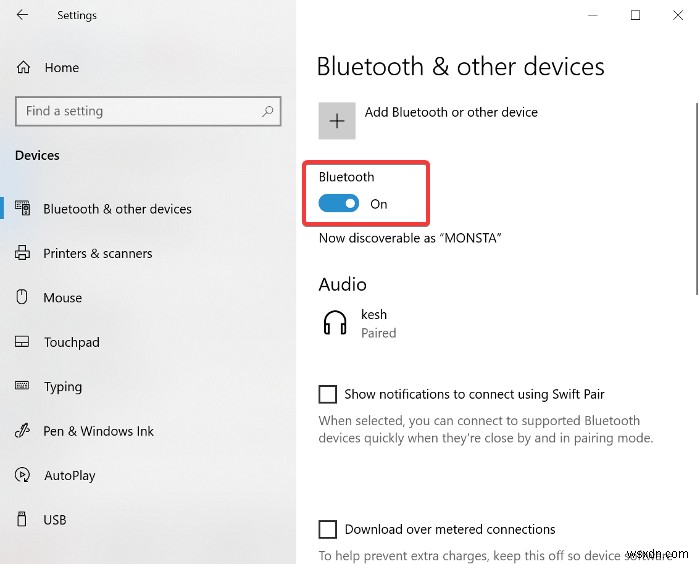Screen dimensions: 700x564
Task: Click the USB icon in sidebar
Action: (21, 519)
